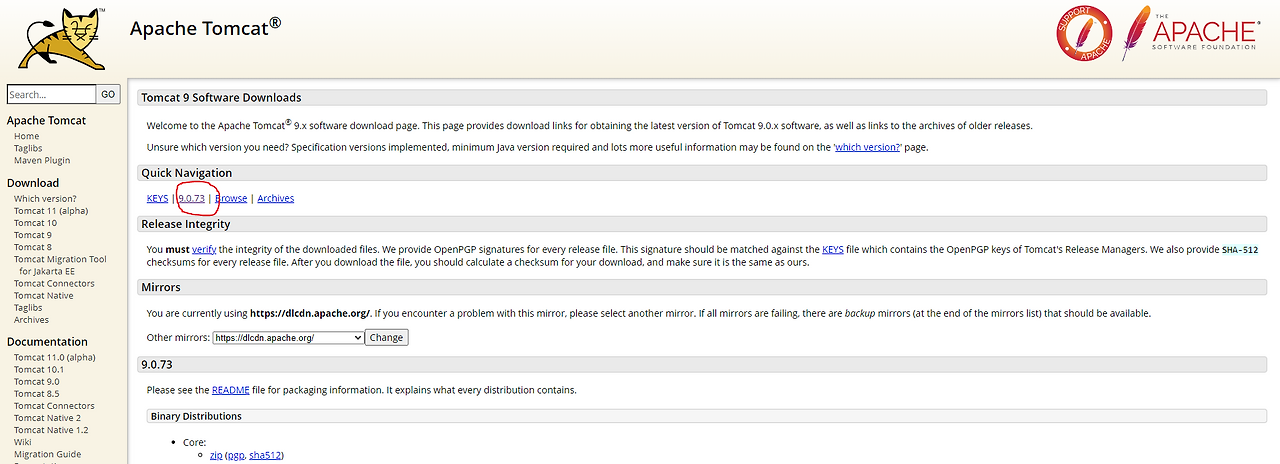Open the Archives quick navigation link

tap(275, 199)
